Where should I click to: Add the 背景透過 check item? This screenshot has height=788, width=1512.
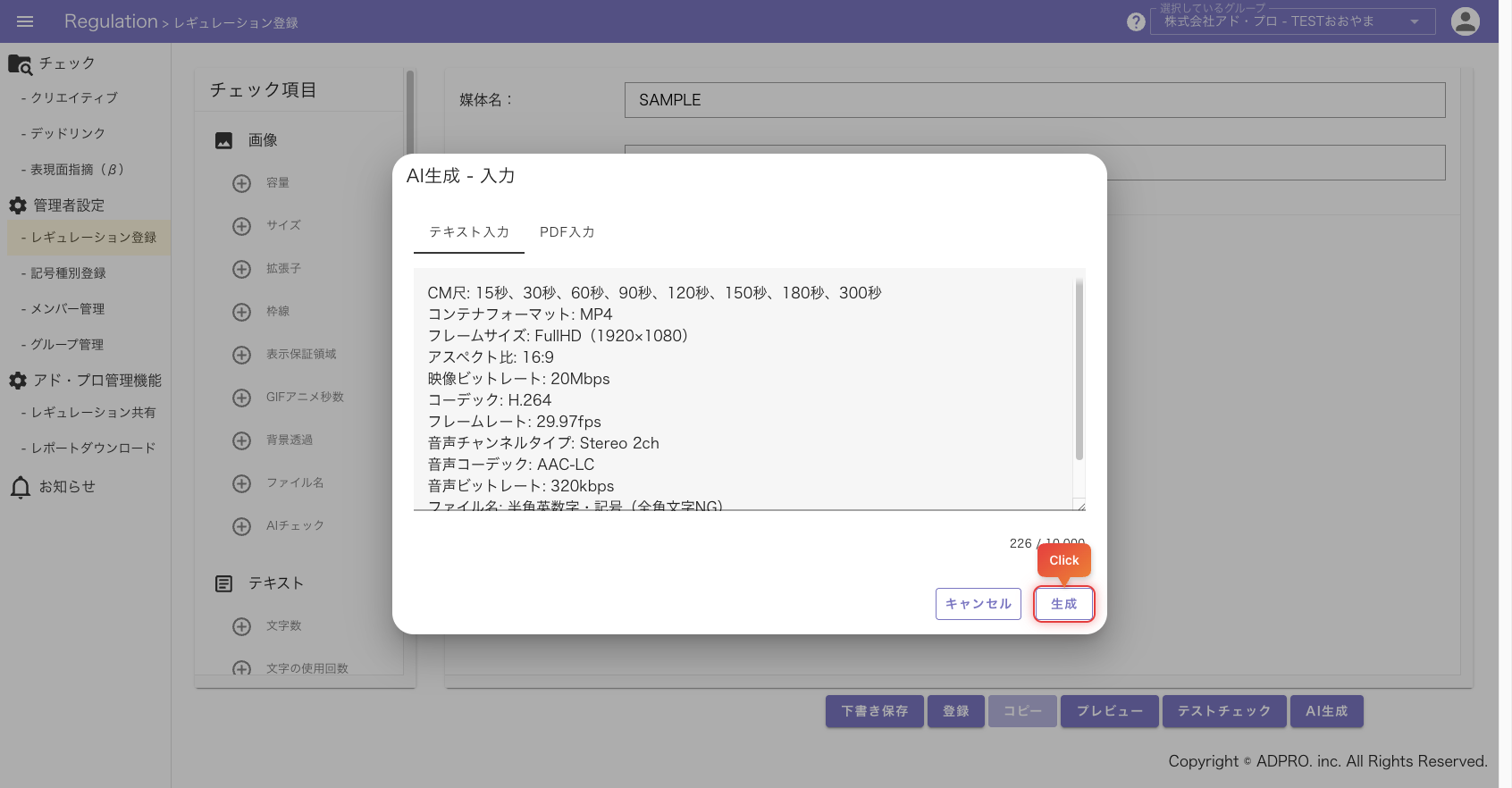pyautogui.click(x=241, y=440)
